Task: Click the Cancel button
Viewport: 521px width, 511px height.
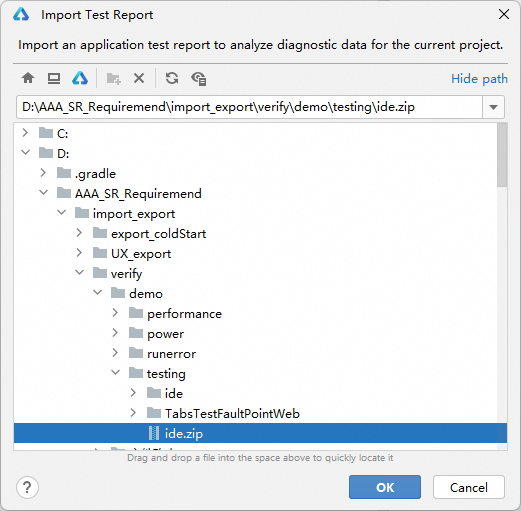Action: [469, 487]
